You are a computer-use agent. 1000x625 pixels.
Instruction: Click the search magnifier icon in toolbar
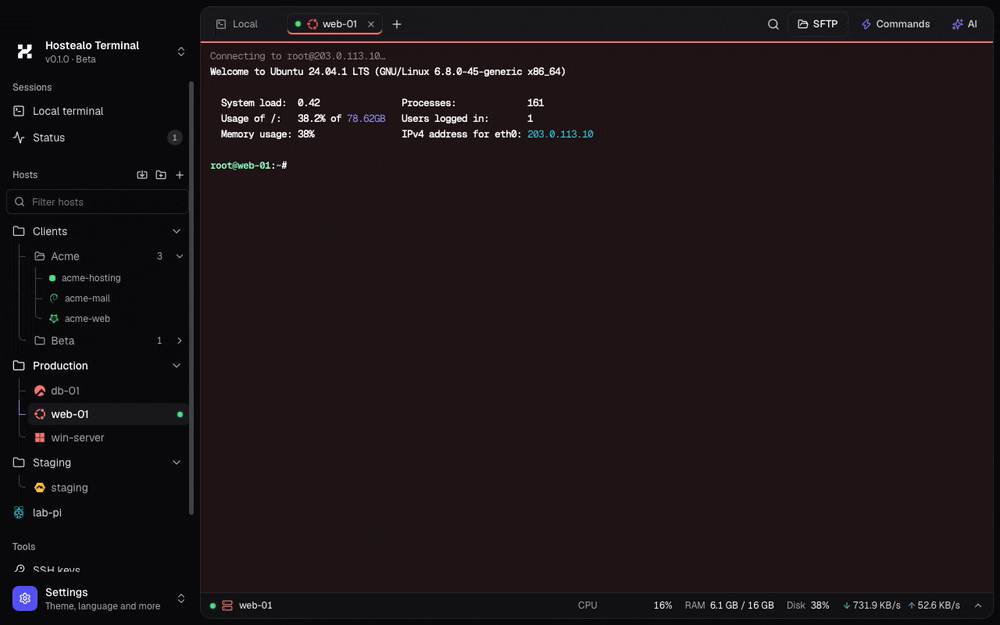coord(773,24)
